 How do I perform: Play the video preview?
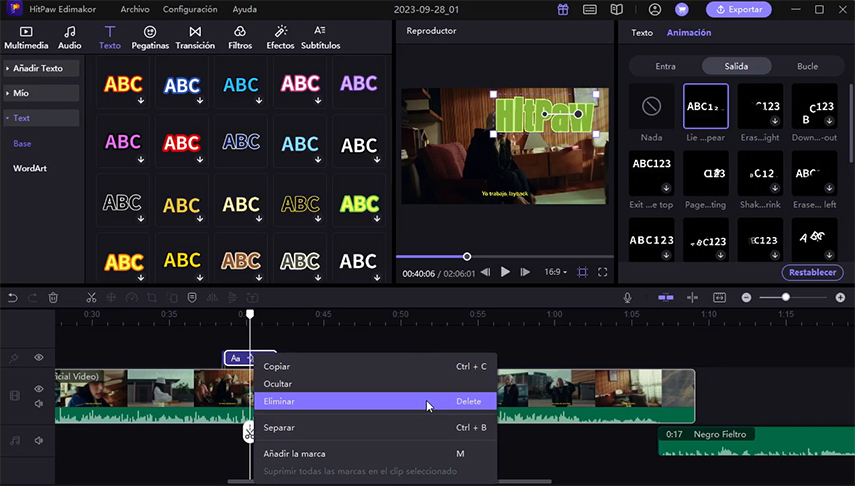pyautogui.click(x=505, y=272)
